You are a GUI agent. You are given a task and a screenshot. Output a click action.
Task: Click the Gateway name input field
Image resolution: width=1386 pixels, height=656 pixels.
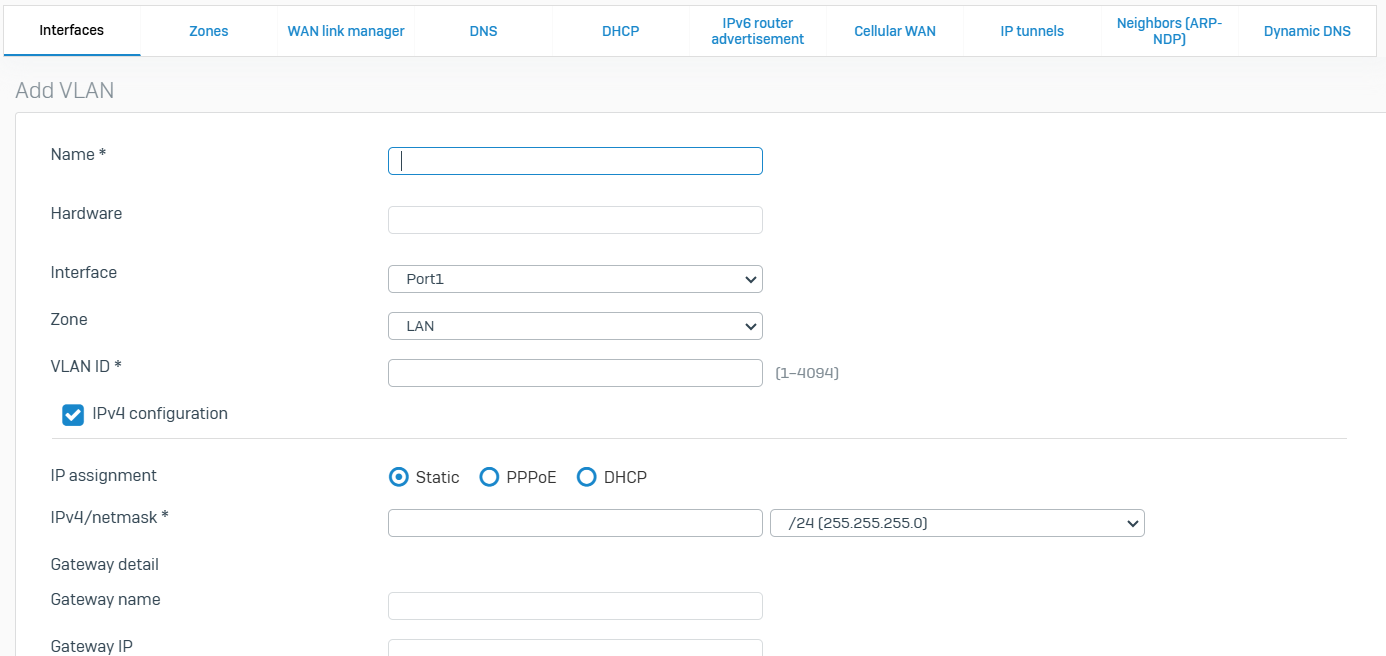click(575, 606)
